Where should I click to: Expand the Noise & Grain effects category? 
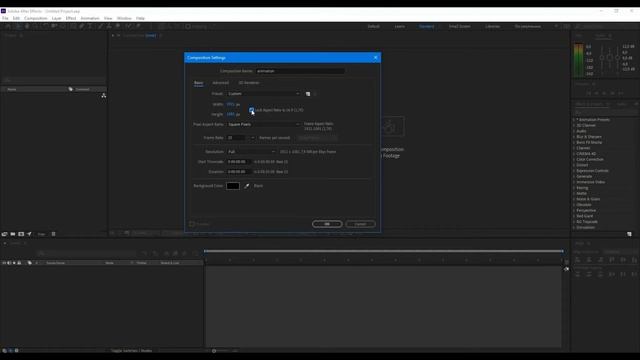click(x=574, y=199)
